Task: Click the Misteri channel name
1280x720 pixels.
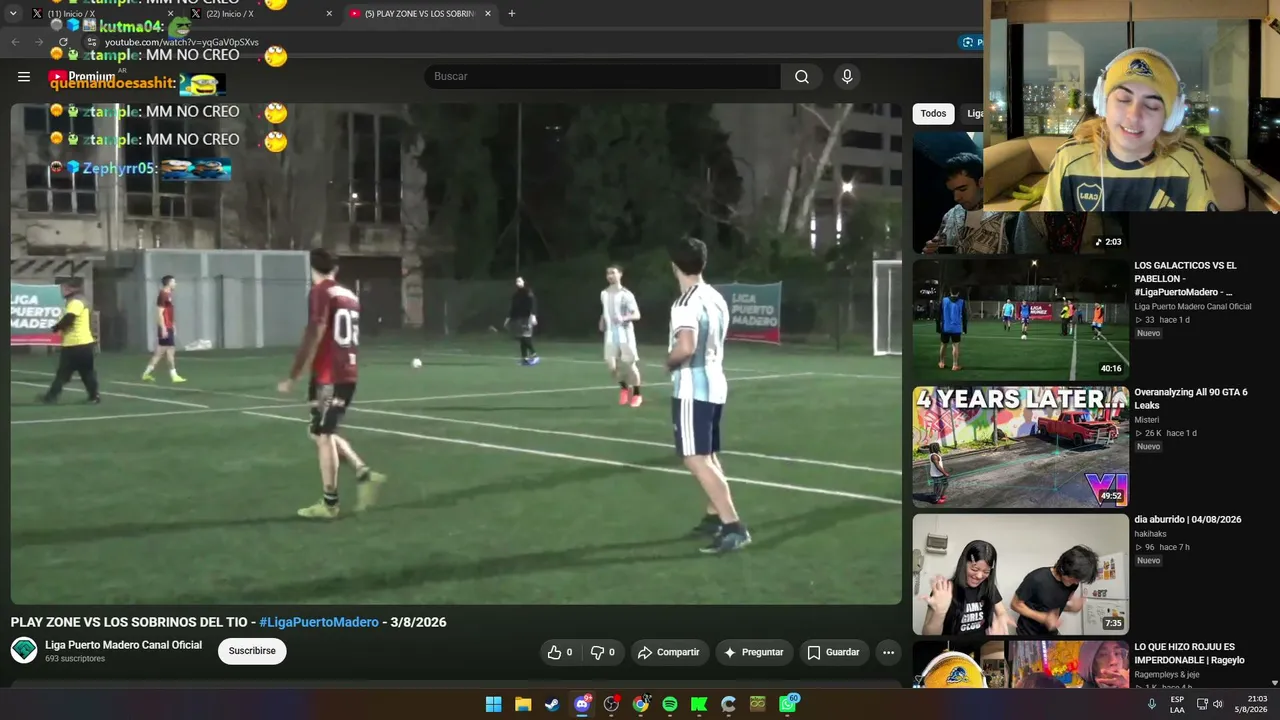Action: (x=1147, y=420)
